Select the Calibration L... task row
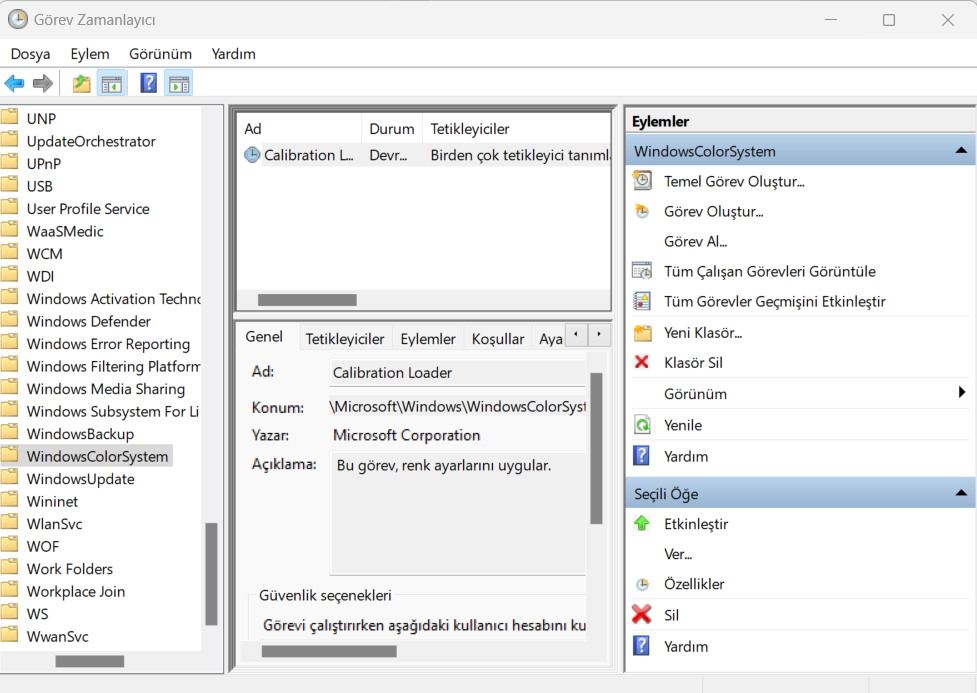Viewport: 977px width, 693px height. [x=424, y=155]
